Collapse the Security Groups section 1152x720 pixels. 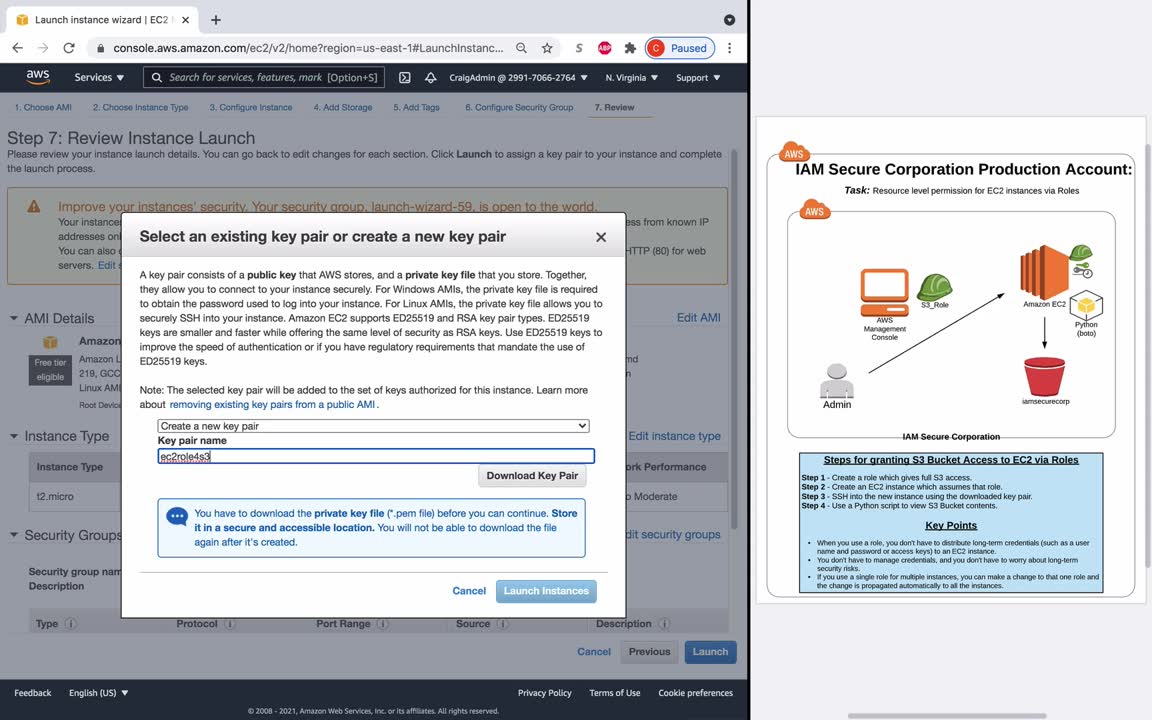14,536
